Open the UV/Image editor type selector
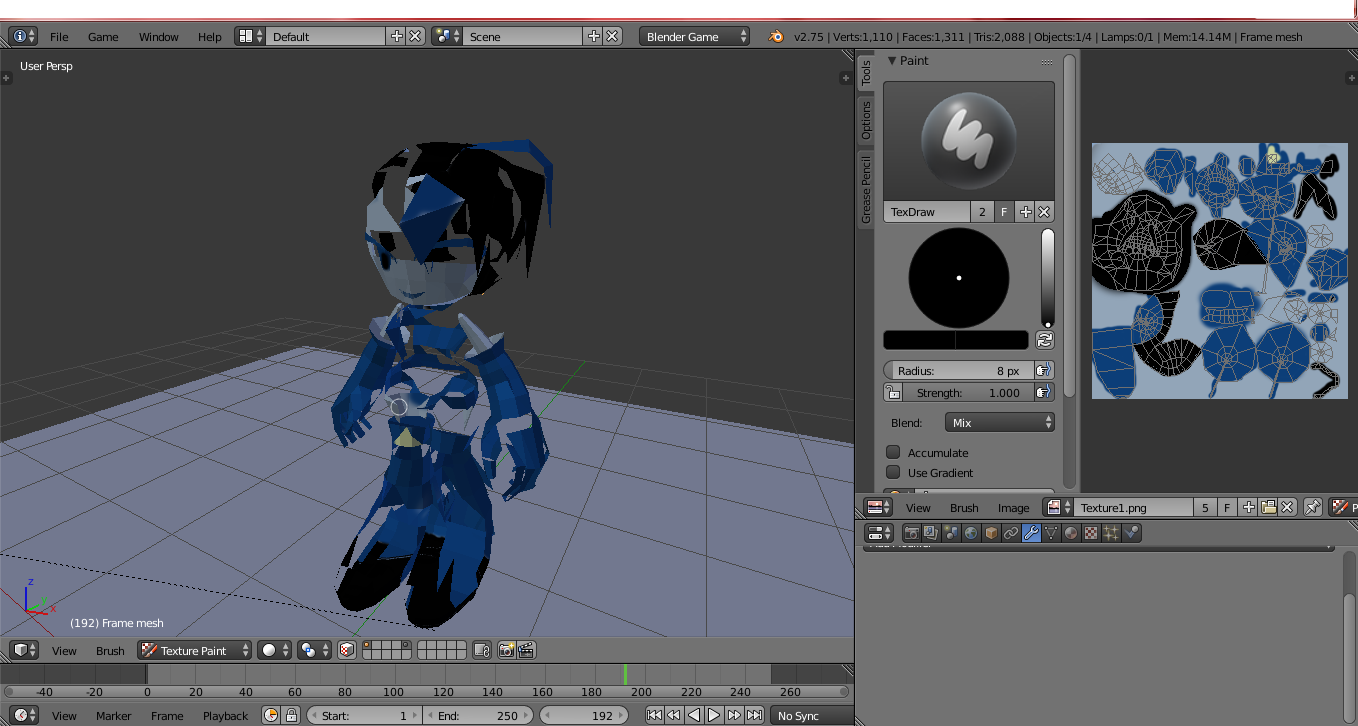1358x726 pixels. click(880, 507)
